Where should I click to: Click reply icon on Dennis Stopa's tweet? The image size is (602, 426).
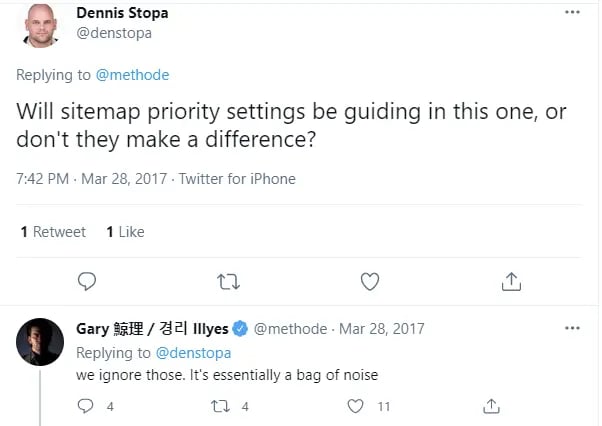click(x=87, y=281)
